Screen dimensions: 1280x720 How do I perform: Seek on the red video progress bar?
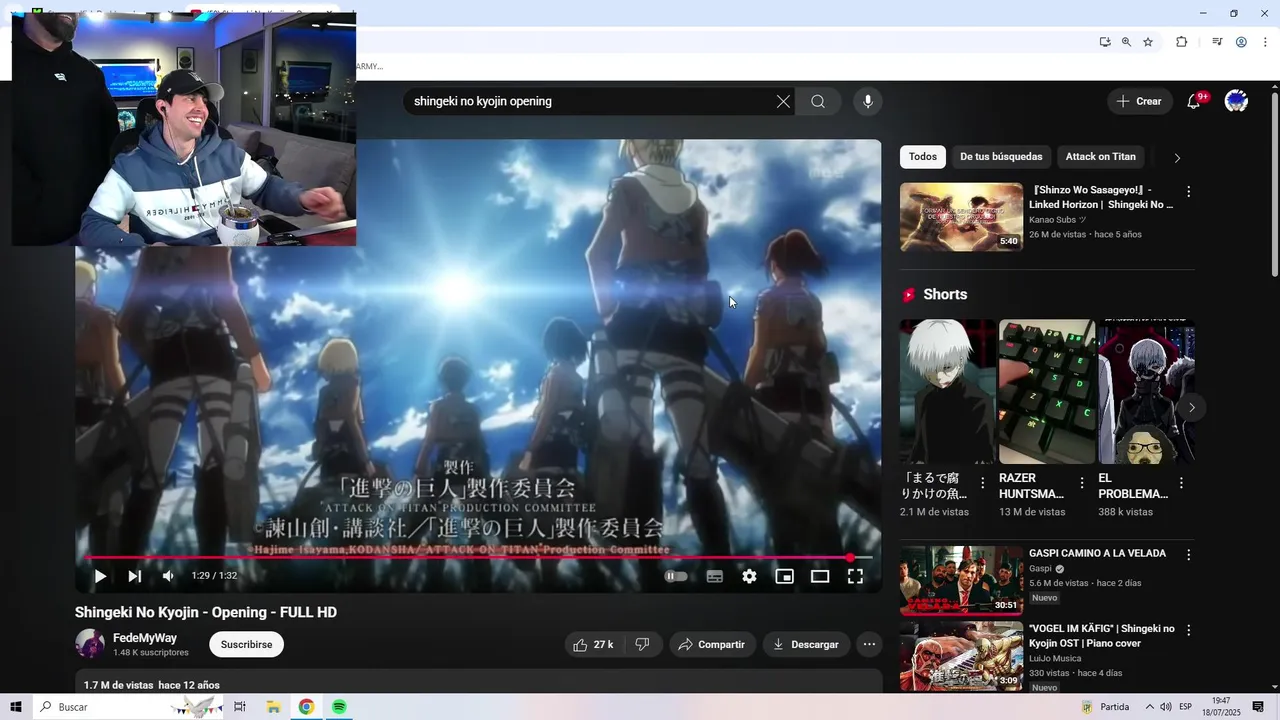click(478, 557)
